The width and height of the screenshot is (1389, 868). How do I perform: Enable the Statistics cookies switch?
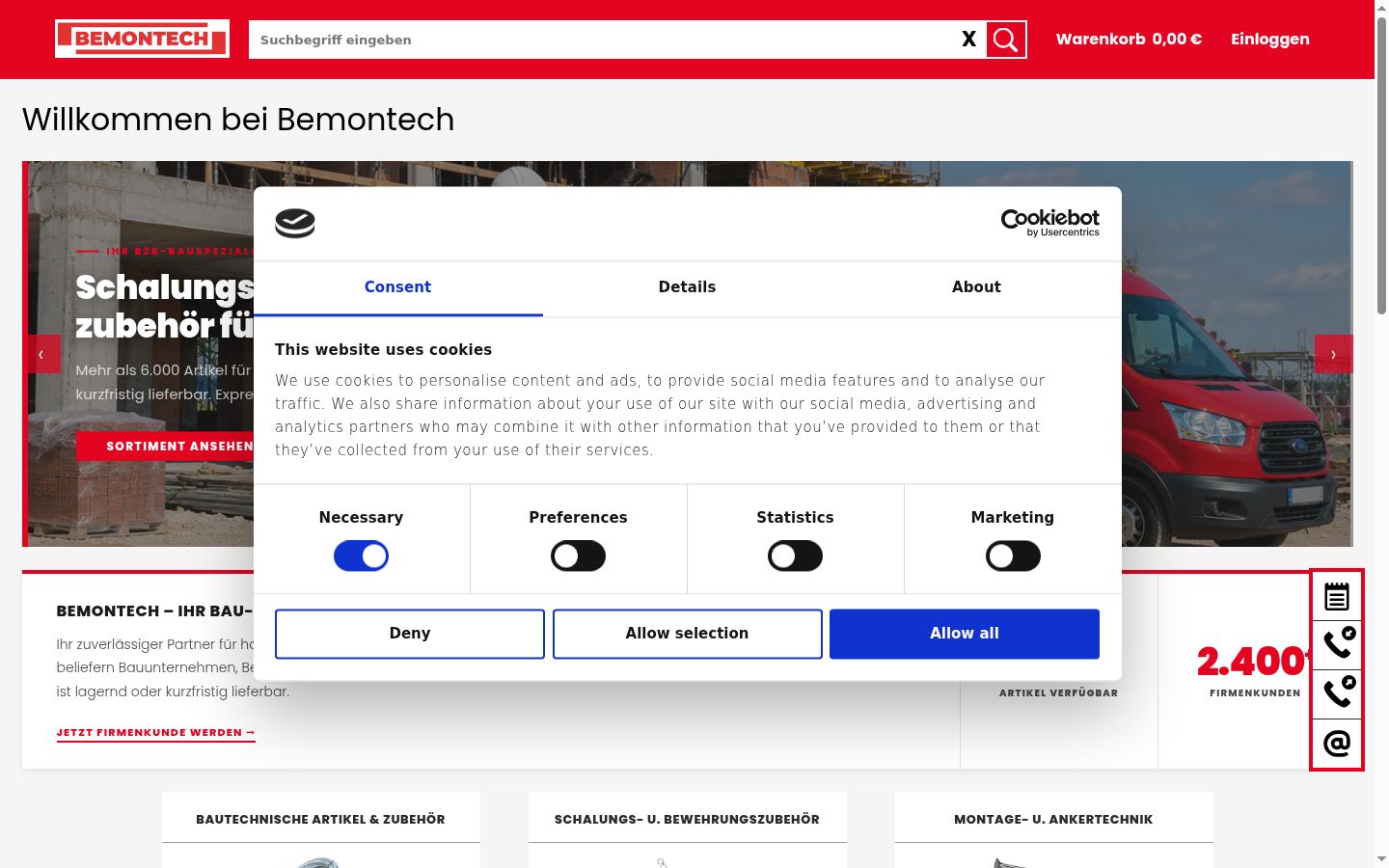pyautogui.click(x=795, y=556)
